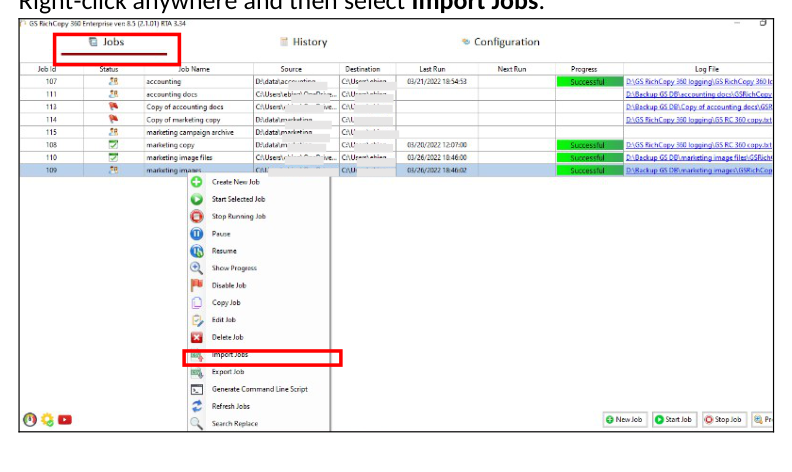Click red flag status for Copy of accounting docs
792x472 pixels.
click(x=113, y=106)
